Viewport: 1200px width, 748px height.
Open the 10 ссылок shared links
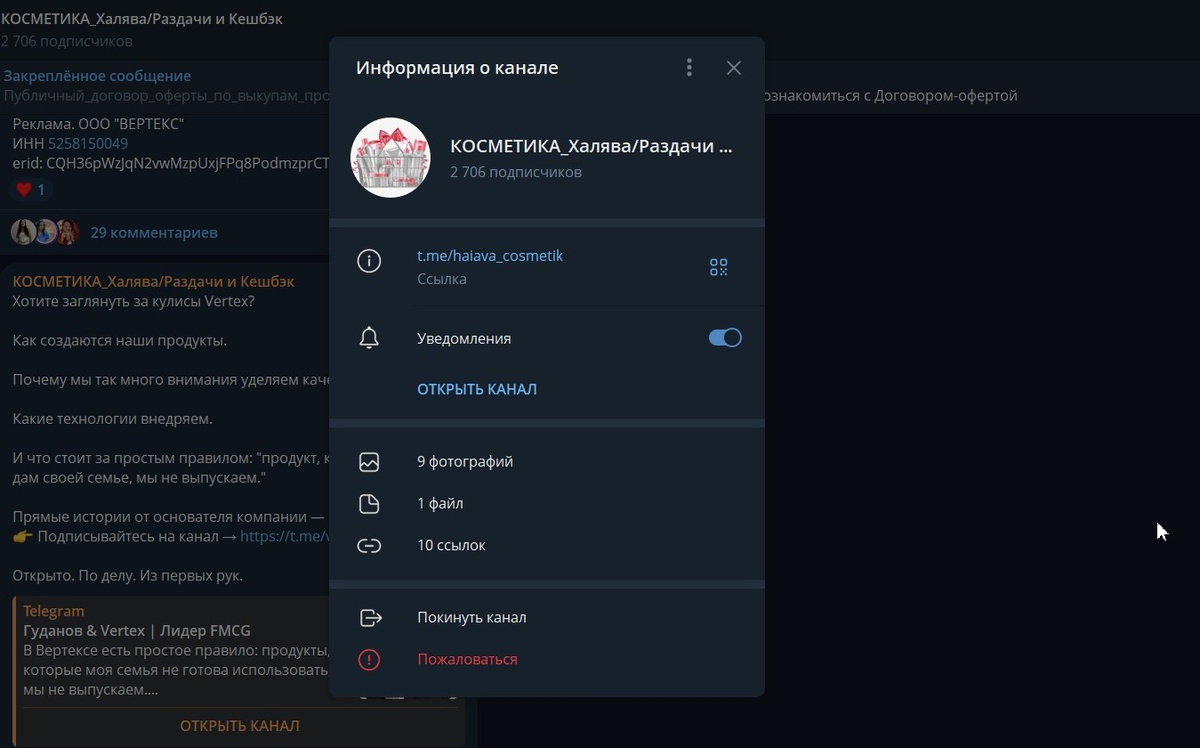(547, 546)
